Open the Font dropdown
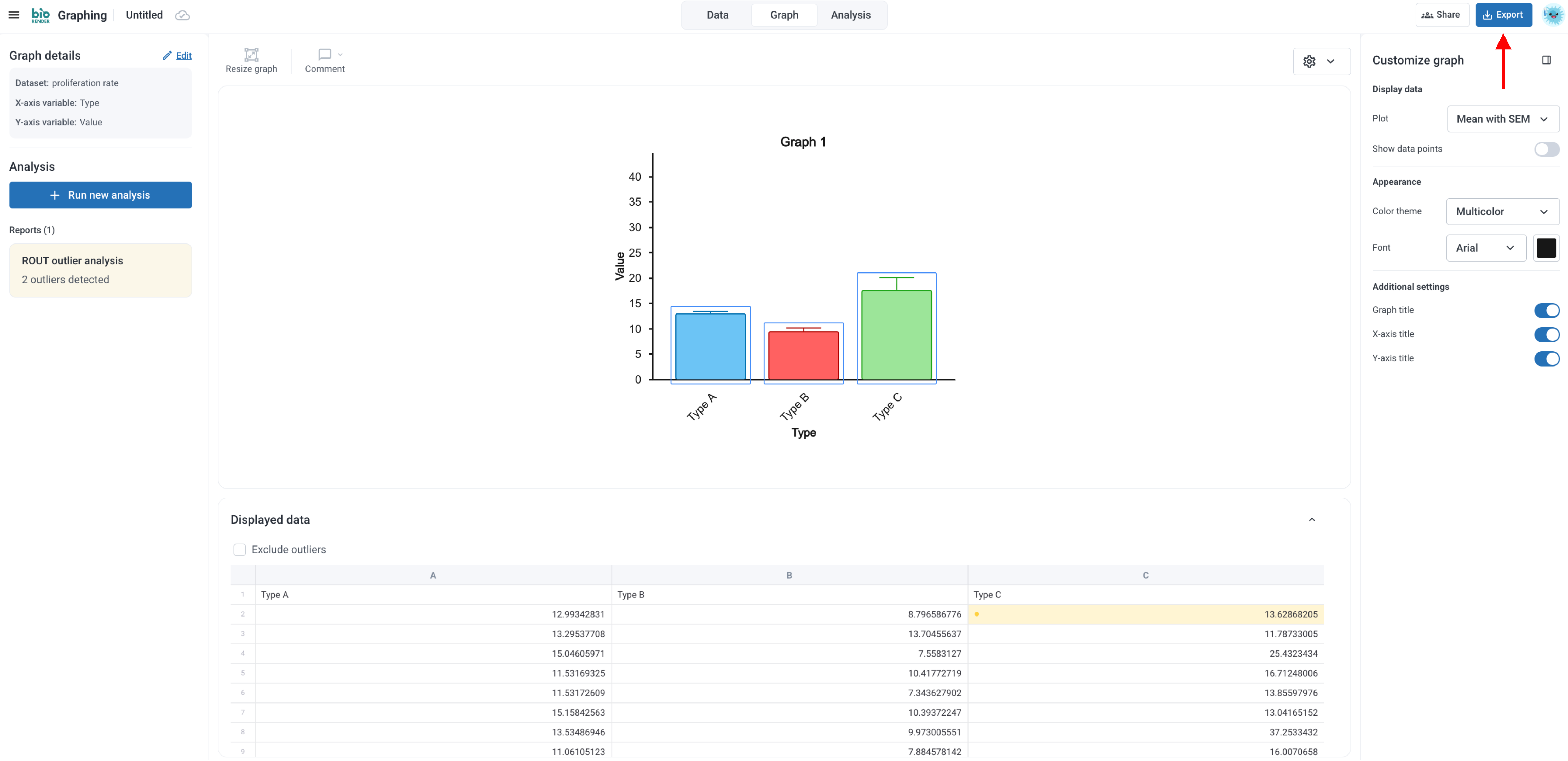The image size is (1568, 761). click(1486, 248)
